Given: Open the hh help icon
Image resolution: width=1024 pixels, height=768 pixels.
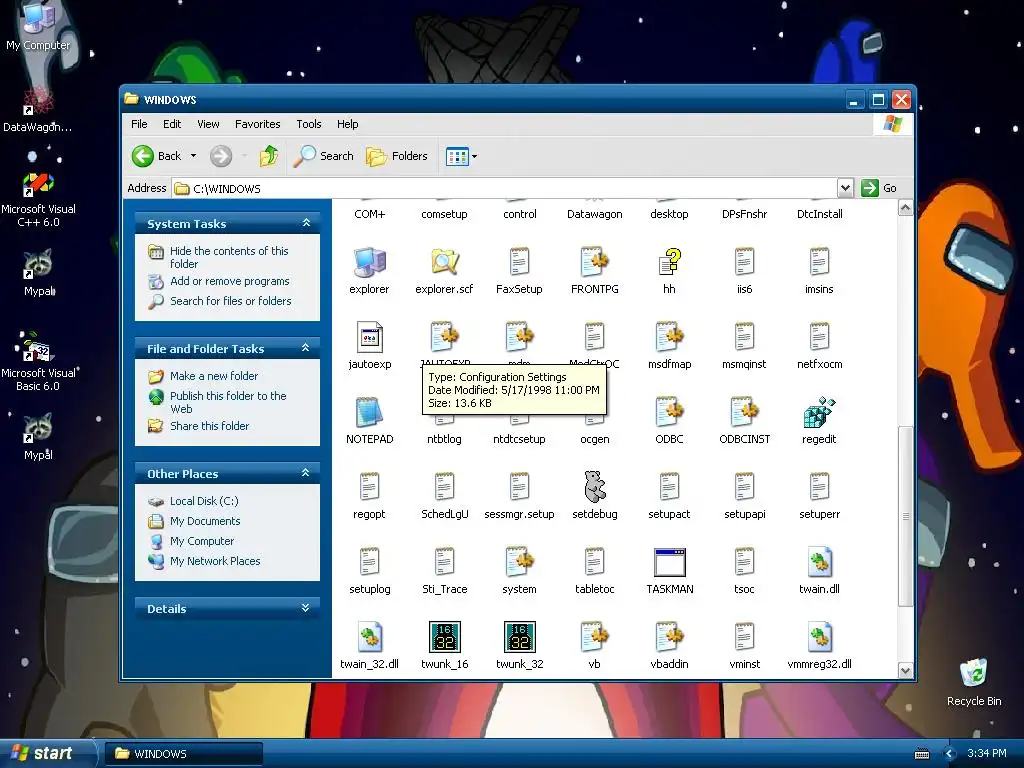Looking at the screenshot, I should pos(669,263).
